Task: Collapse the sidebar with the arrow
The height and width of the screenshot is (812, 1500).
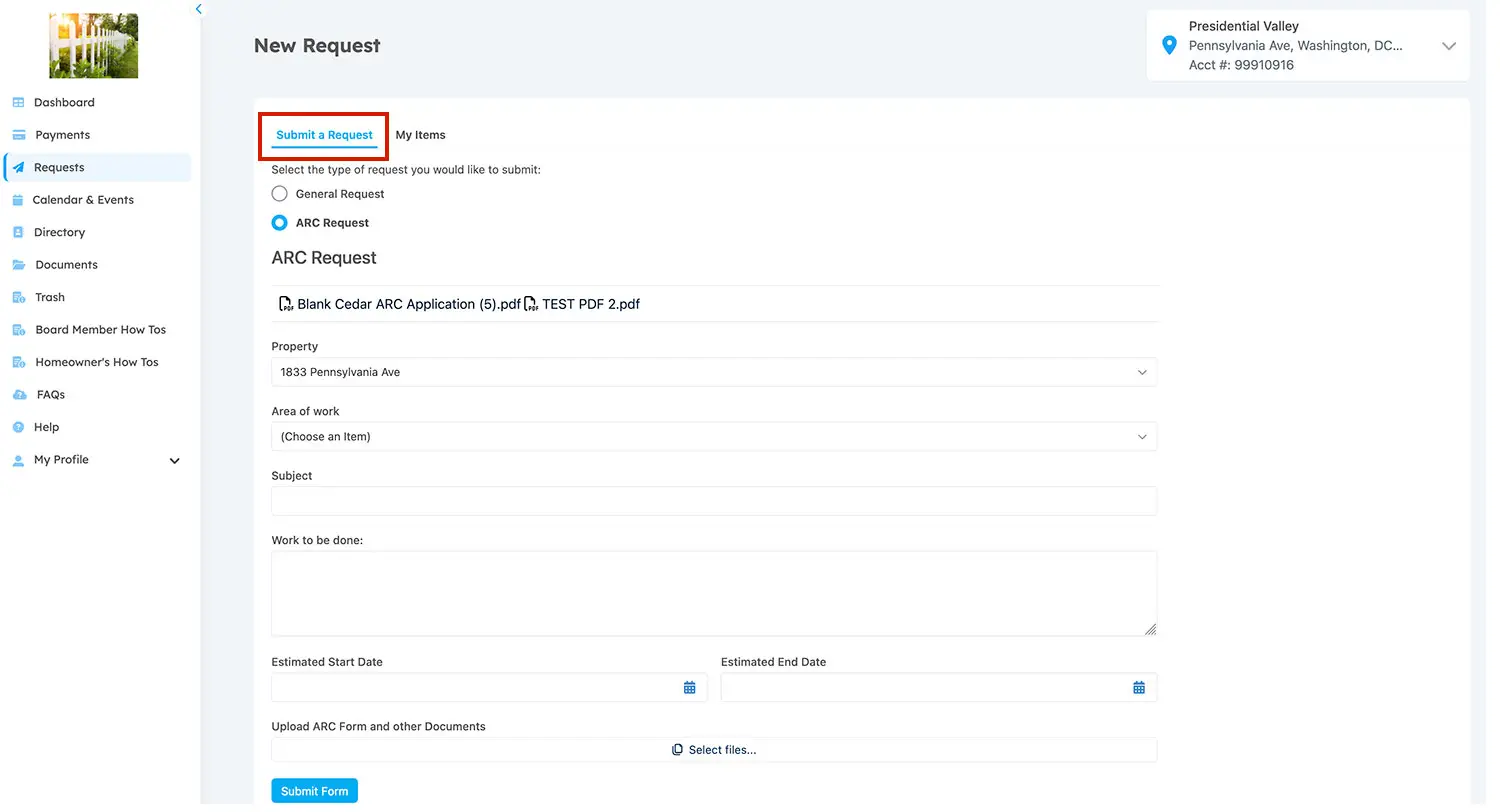Action: click(201, 9)
